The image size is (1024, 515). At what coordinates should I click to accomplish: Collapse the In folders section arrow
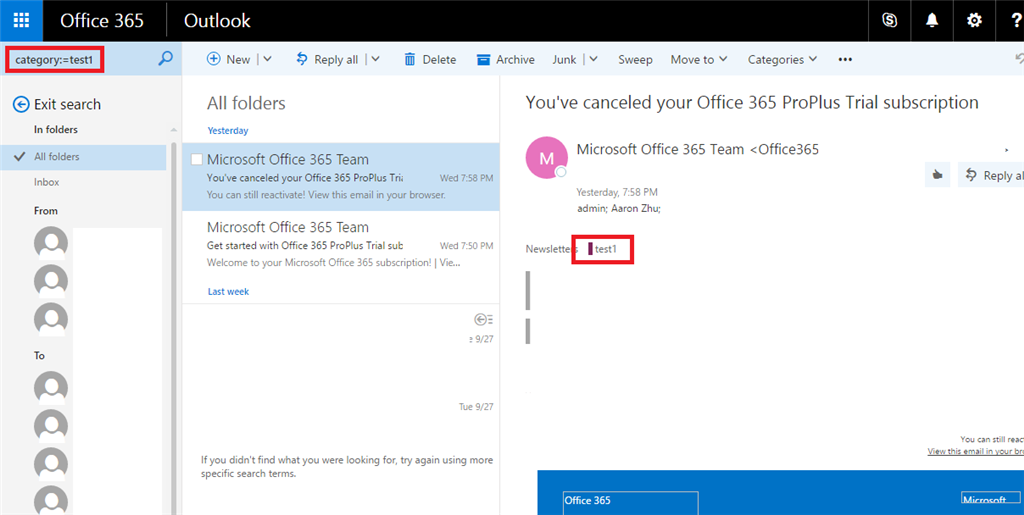coord(173,130)
